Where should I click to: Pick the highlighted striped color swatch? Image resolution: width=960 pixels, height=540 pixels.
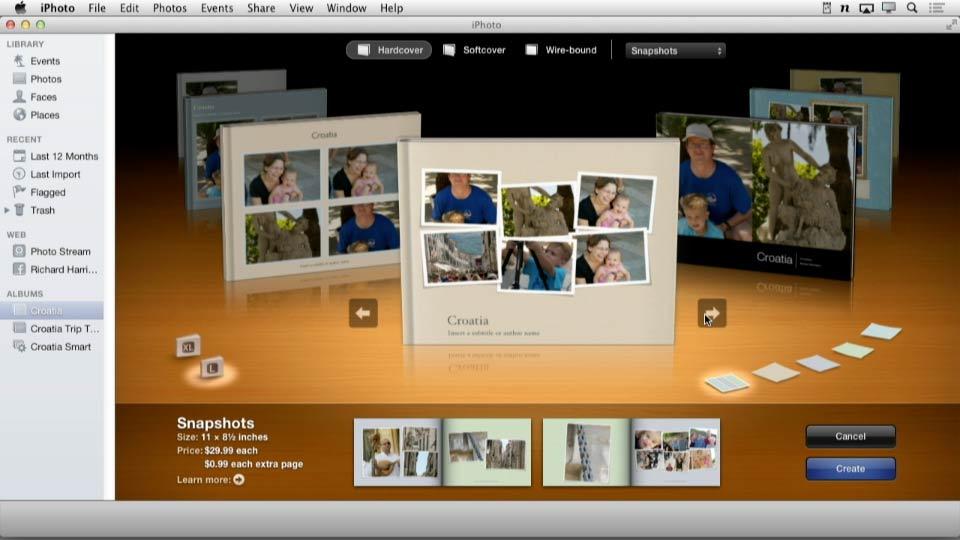click(727, 383)
